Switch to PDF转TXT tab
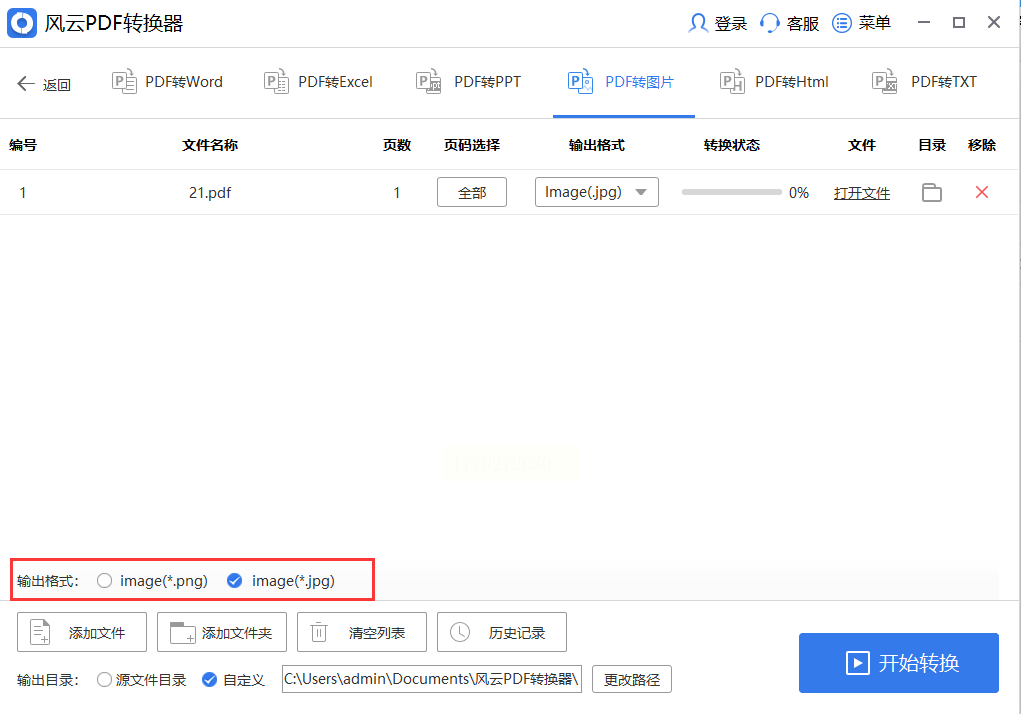Image resolution: width=1021 pixels, height=714 pixels. [x=925, y=82]
